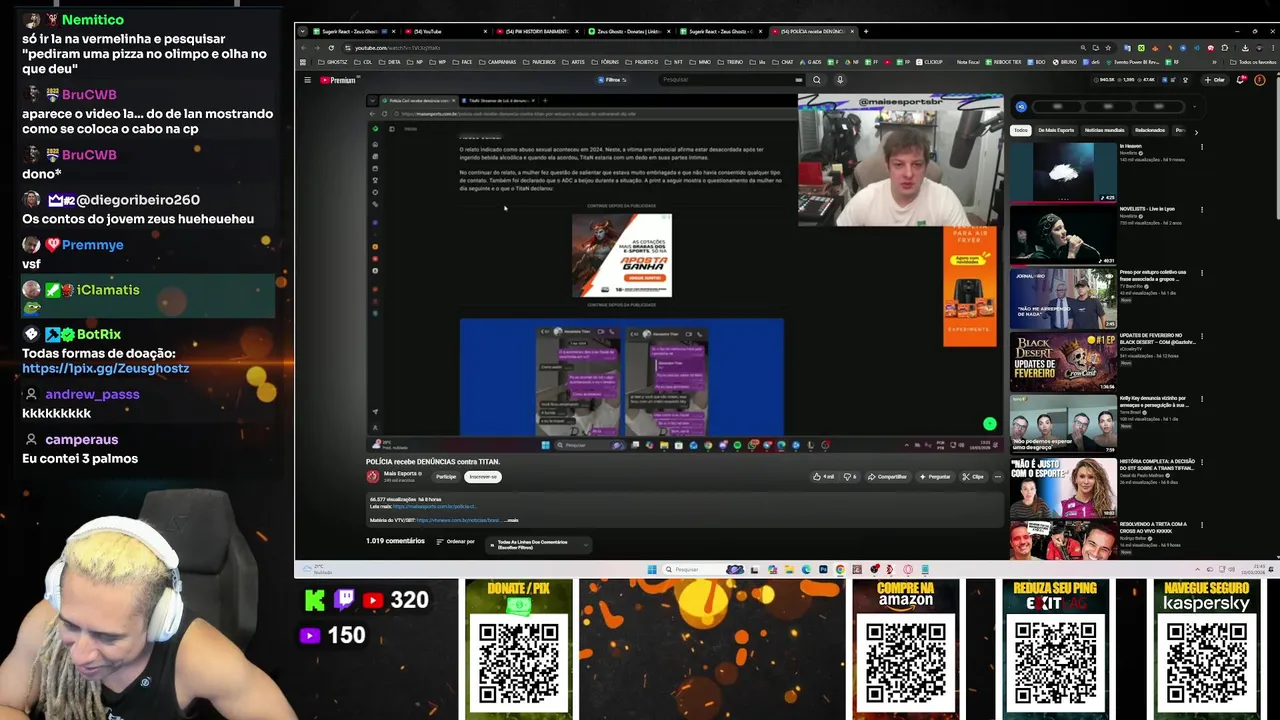Click the APOSTA GANHA ad banner
The width and height of the screenshot is (1280, 720).
pyautogui.click(x=622, y=255)
